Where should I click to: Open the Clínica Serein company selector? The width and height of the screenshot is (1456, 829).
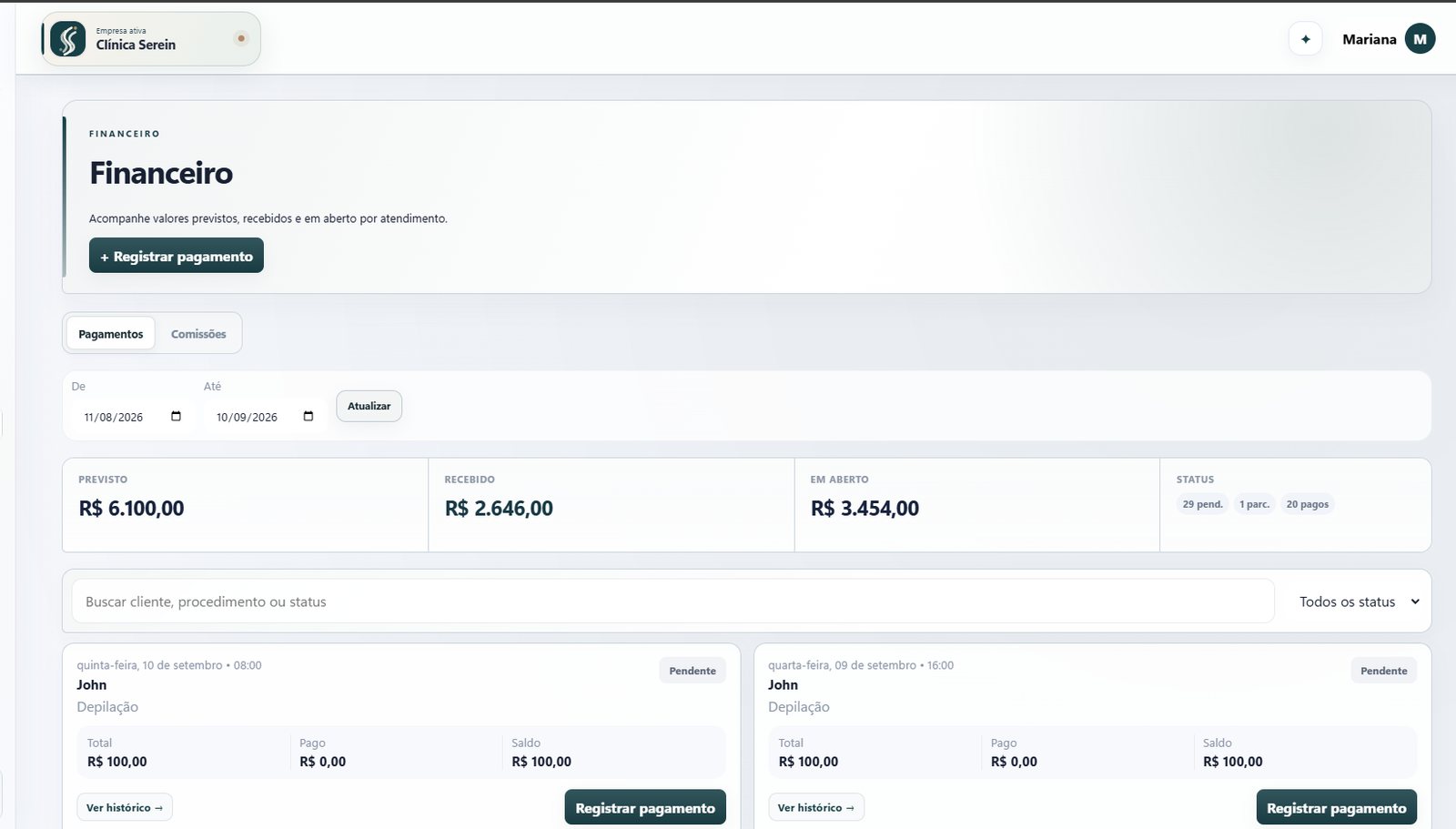click(151, 39)
